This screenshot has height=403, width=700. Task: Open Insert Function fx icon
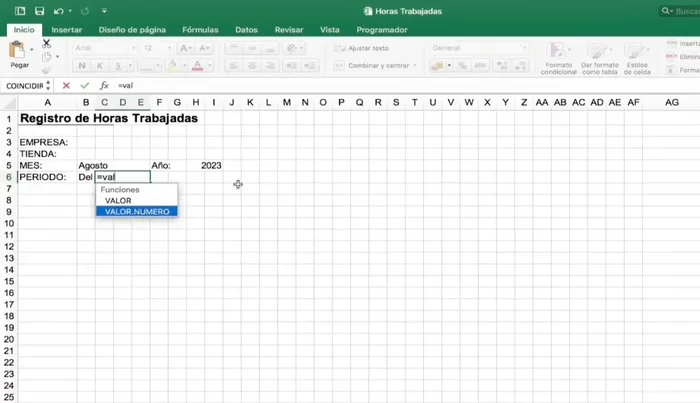tap(103, 86)
